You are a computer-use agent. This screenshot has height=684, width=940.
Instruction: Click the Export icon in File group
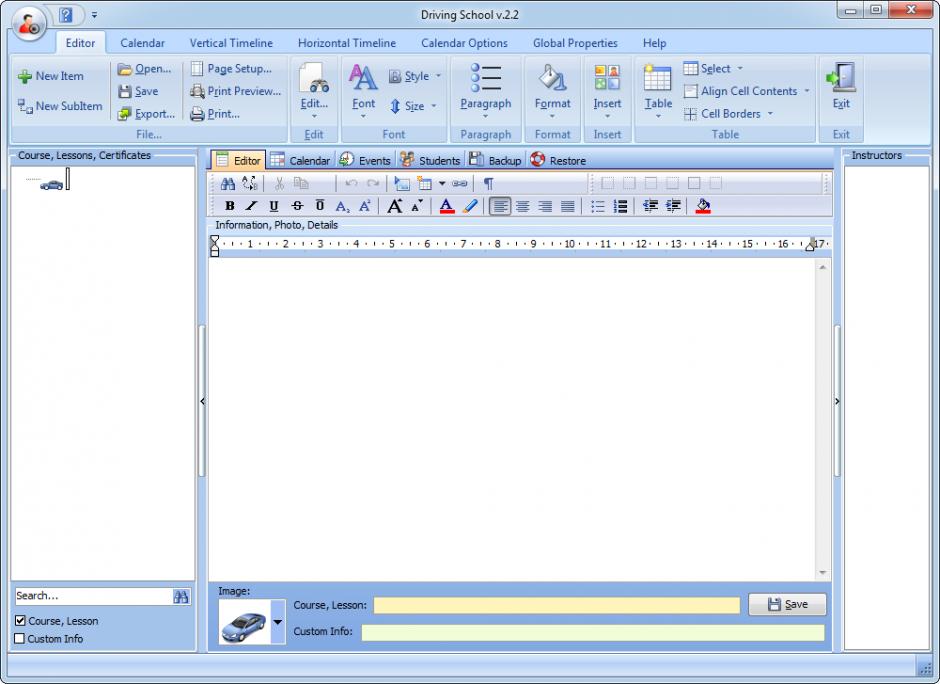coord(124,114)
